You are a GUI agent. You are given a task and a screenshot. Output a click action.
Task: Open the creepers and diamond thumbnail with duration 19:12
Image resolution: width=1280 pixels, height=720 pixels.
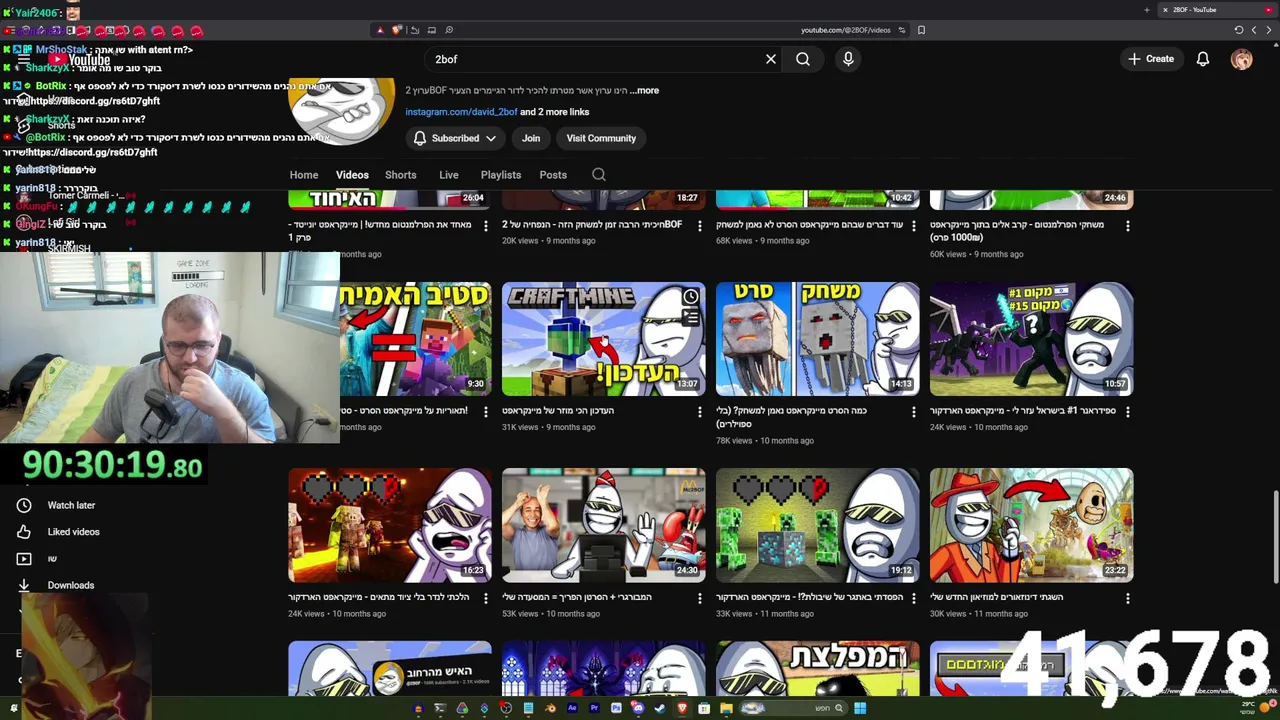coord(817,525)
